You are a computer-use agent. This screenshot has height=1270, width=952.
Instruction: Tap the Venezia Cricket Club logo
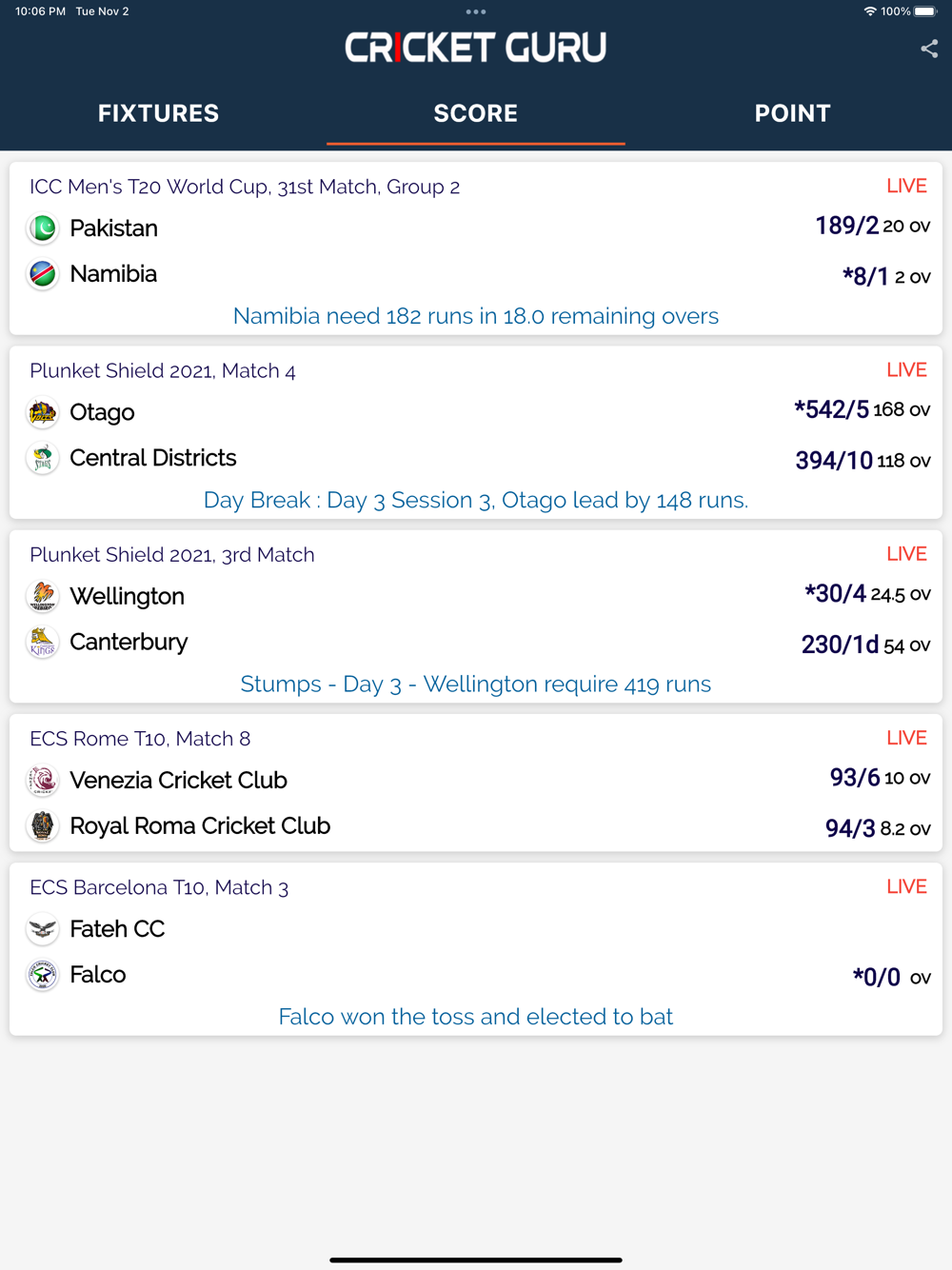coord(43,780)
